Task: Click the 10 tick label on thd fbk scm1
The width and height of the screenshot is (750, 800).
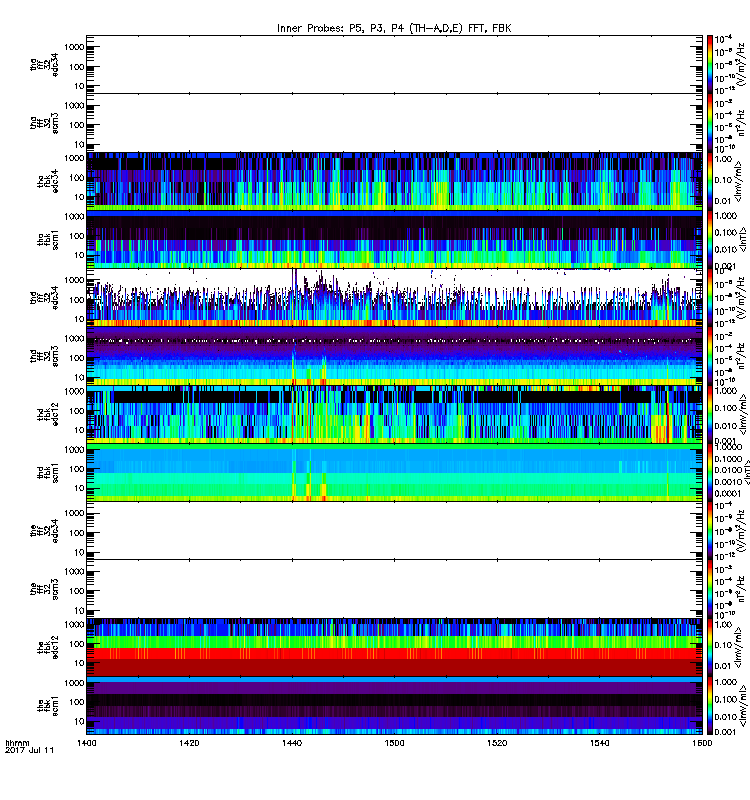Action: pos(79,488)
